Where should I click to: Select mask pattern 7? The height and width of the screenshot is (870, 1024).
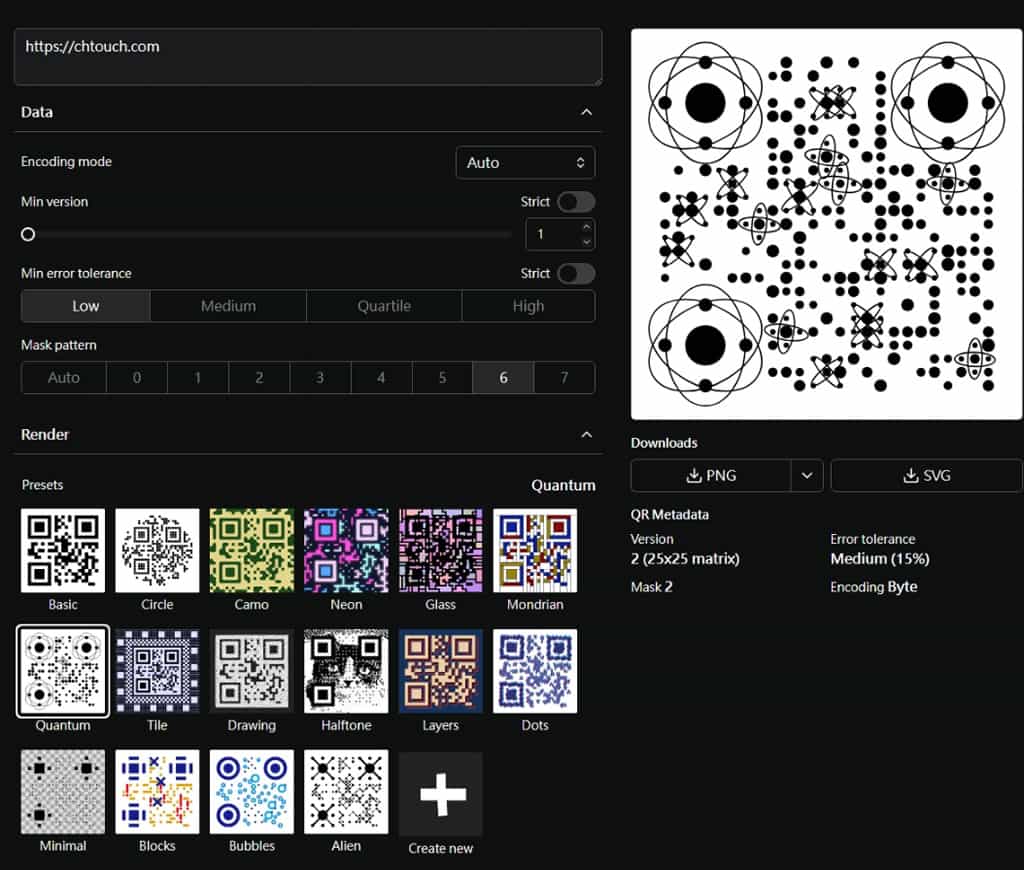tap(564, 378)
